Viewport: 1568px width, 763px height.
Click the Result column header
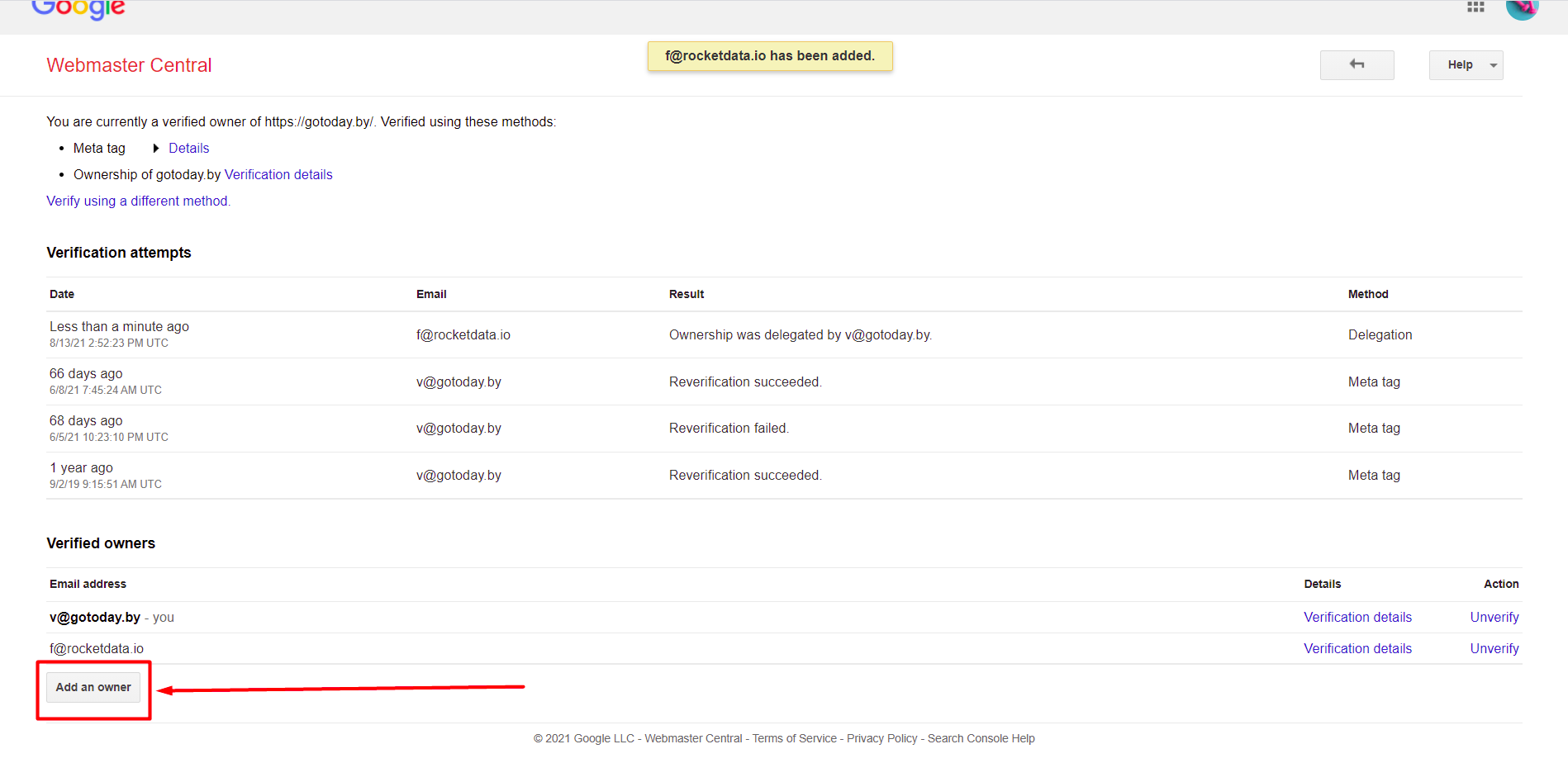(x=686, y=295)
